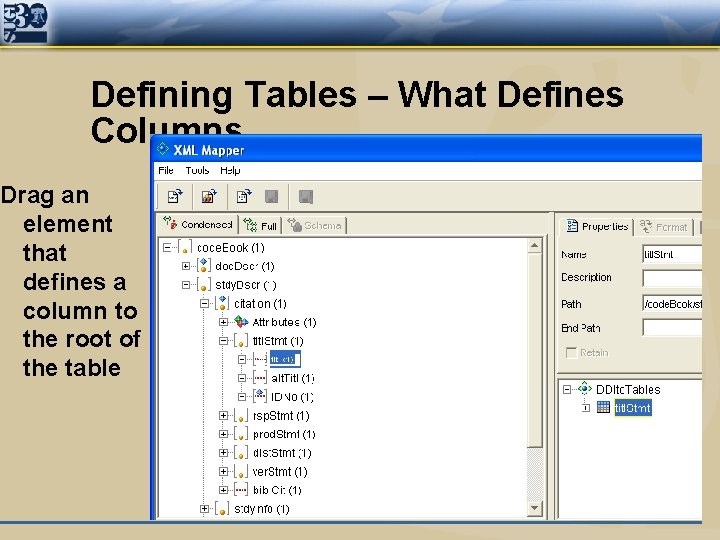Click the second toolbar open-map icon
The image size is (720, 540).
[209, 197]
